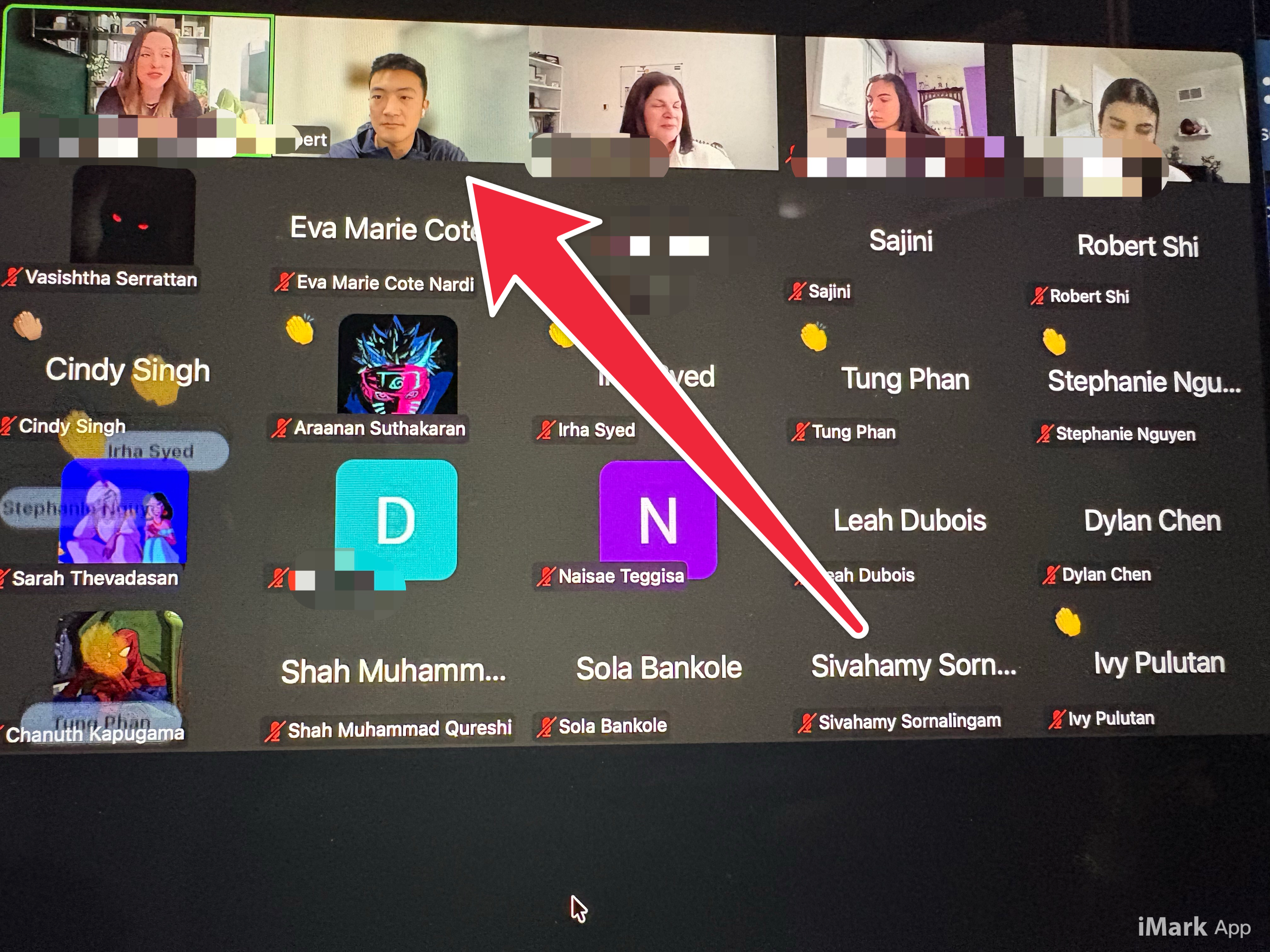Click Naisae Teggisa's muted mic icon
Image resolution: width=1270 pixels, height=952 pixels.
point(546,576)
